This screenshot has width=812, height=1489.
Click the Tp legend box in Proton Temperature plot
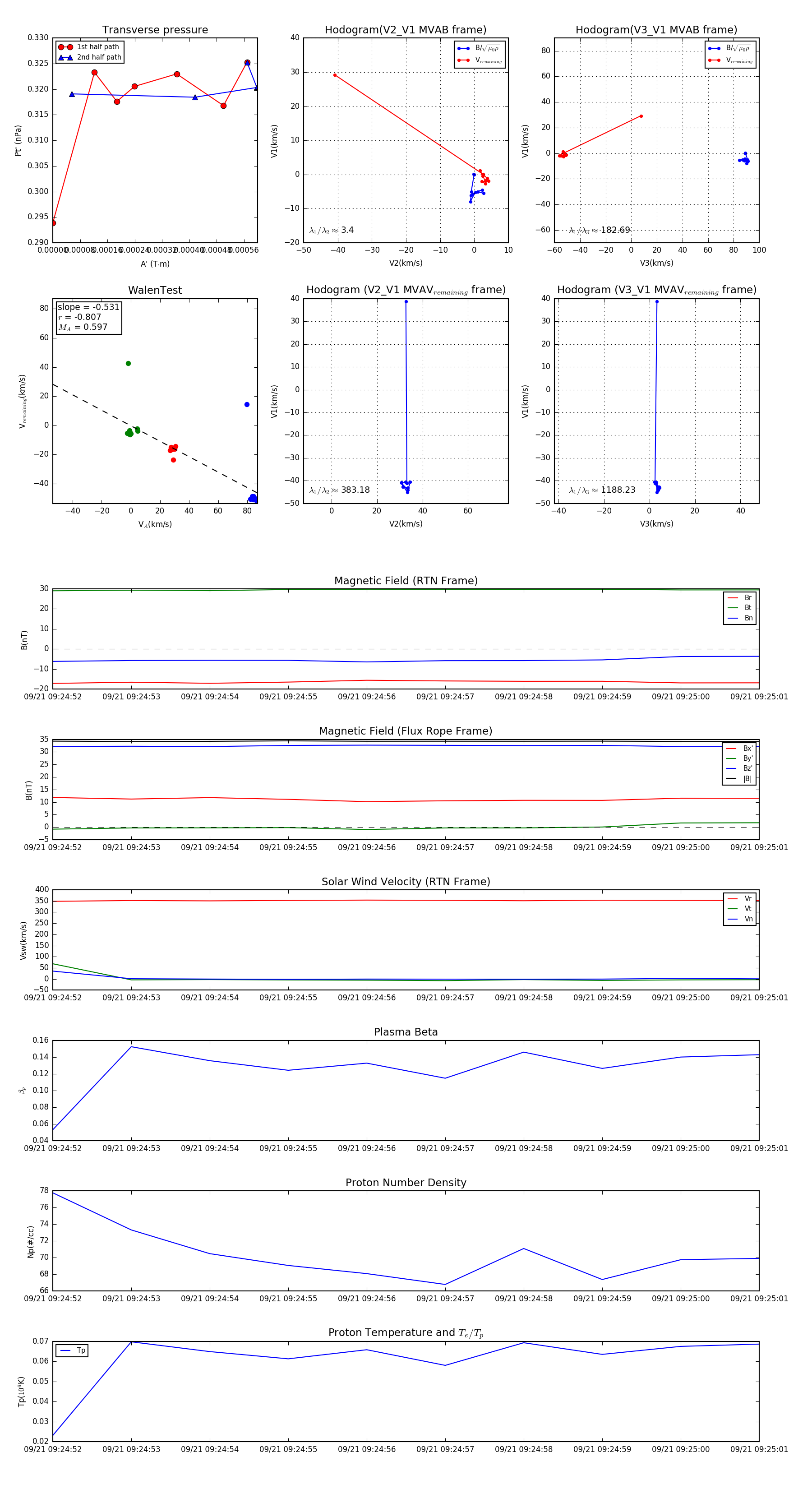72,1350
